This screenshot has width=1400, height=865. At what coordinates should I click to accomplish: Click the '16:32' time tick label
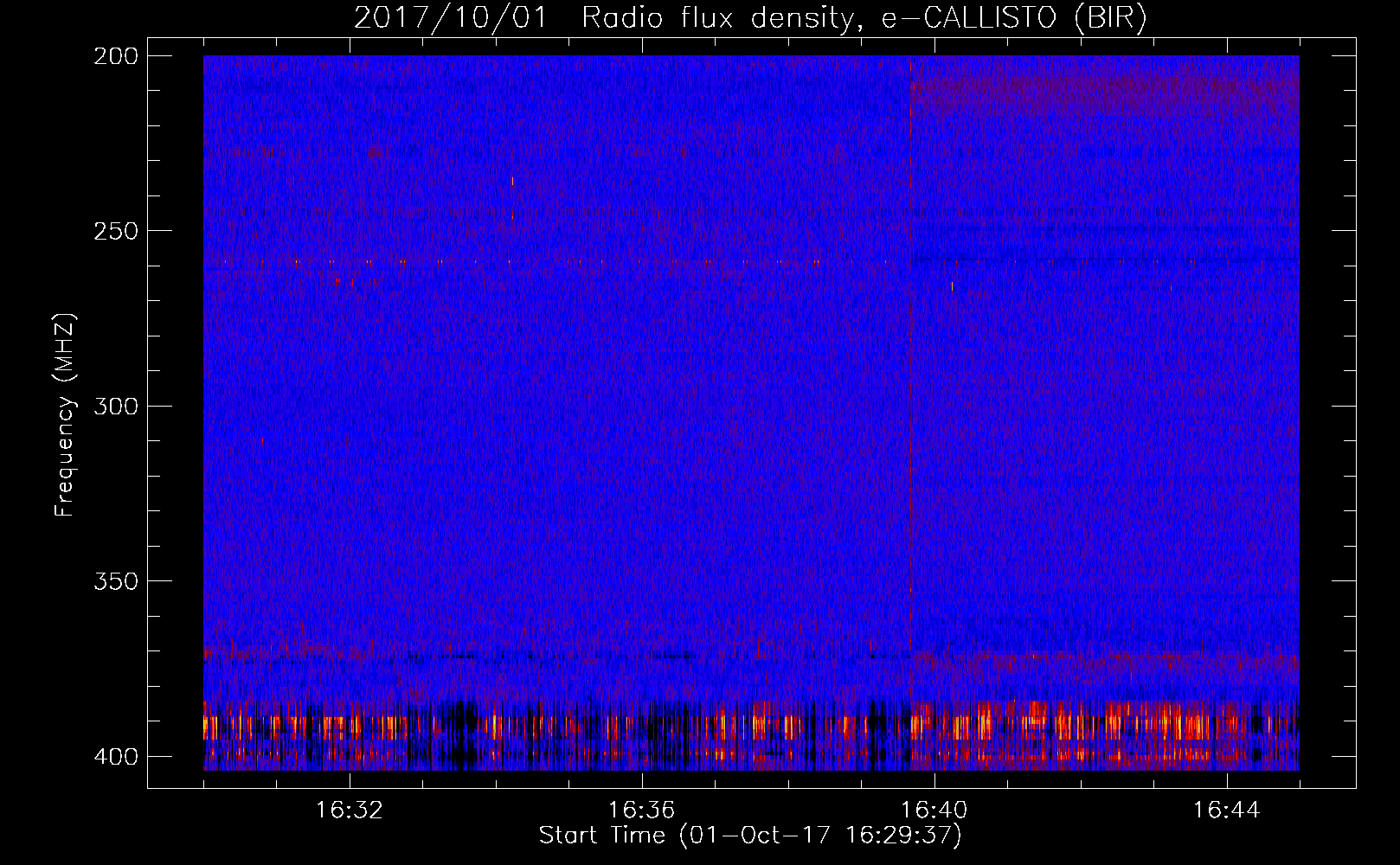point(350,811)
